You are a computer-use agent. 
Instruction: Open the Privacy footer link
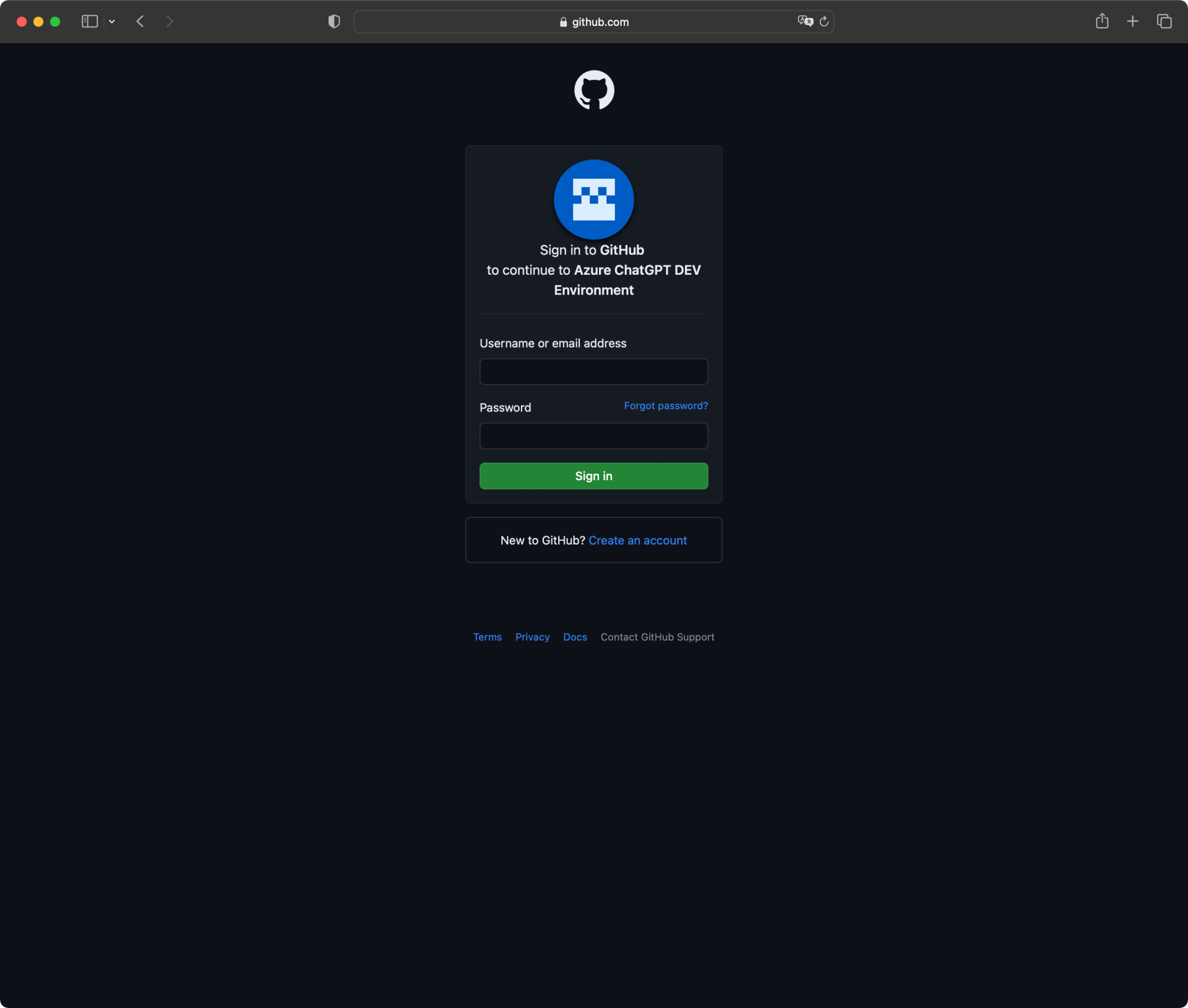(x=532, y=637)
